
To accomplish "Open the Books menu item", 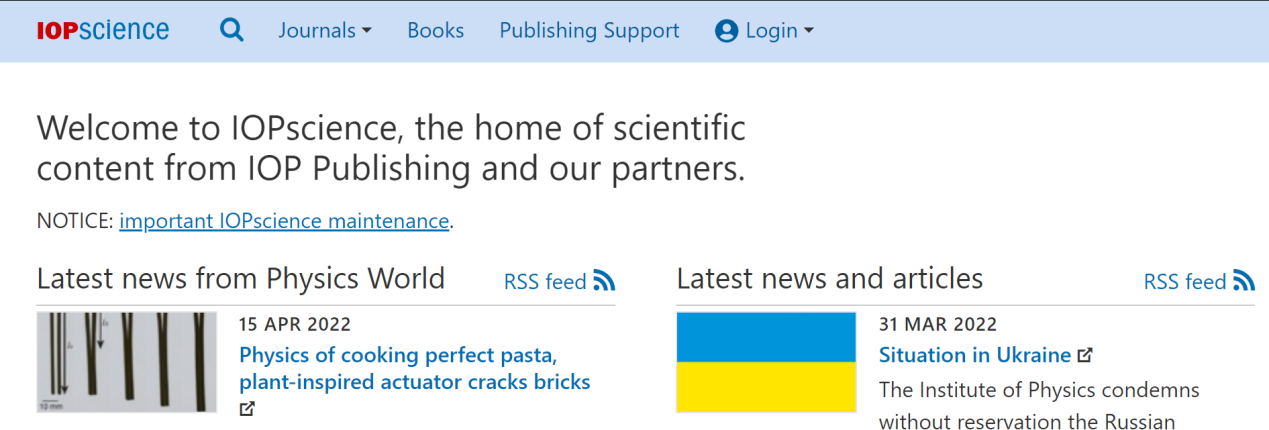I will pos(435,31).
